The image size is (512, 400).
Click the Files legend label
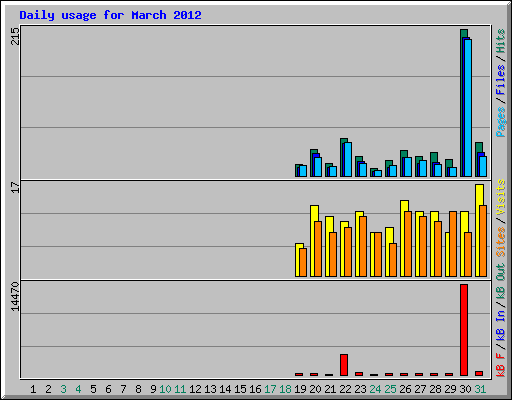pyautogui.click(x=500, y=79)
